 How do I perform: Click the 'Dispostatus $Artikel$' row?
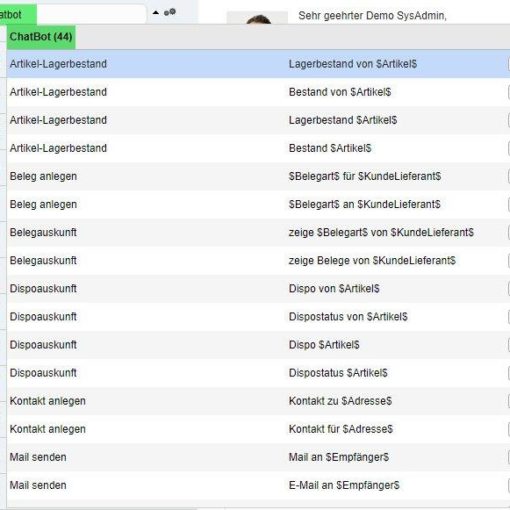click(258, 373)
